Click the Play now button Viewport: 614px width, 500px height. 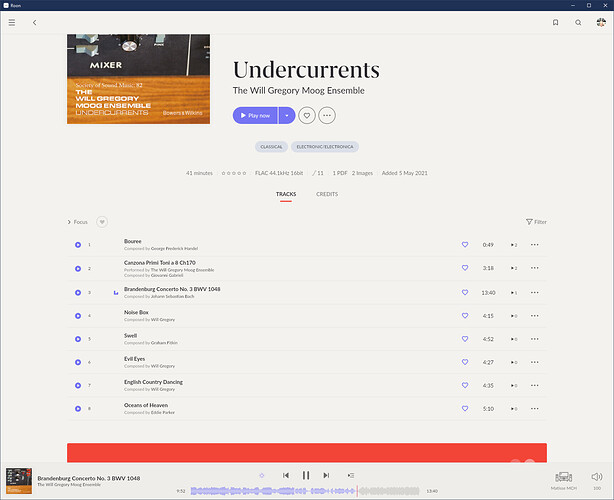pos(255,116)
